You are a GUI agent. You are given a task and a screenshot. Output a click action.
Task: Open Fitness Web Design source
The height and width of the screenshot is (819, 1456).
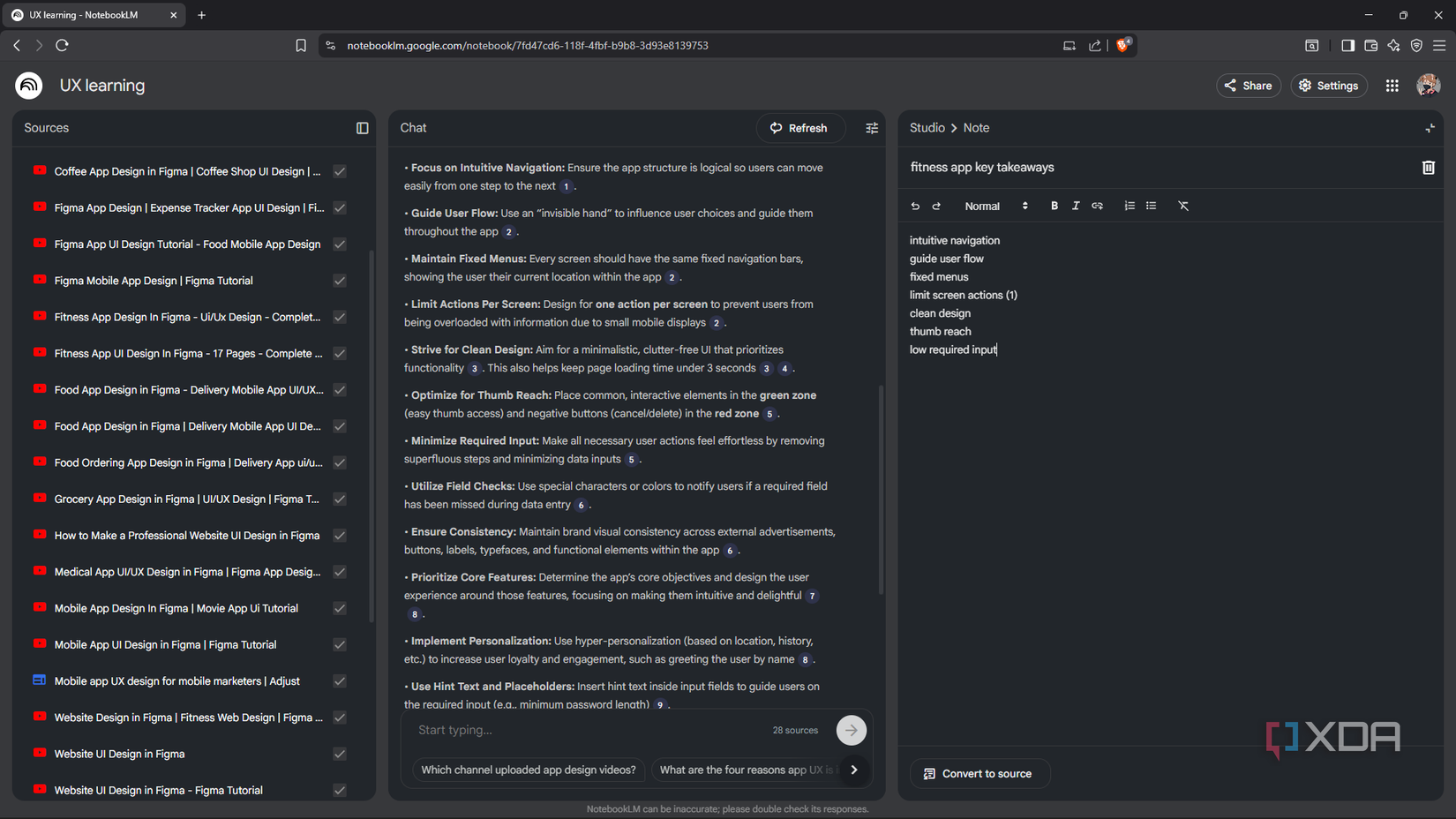188,718
